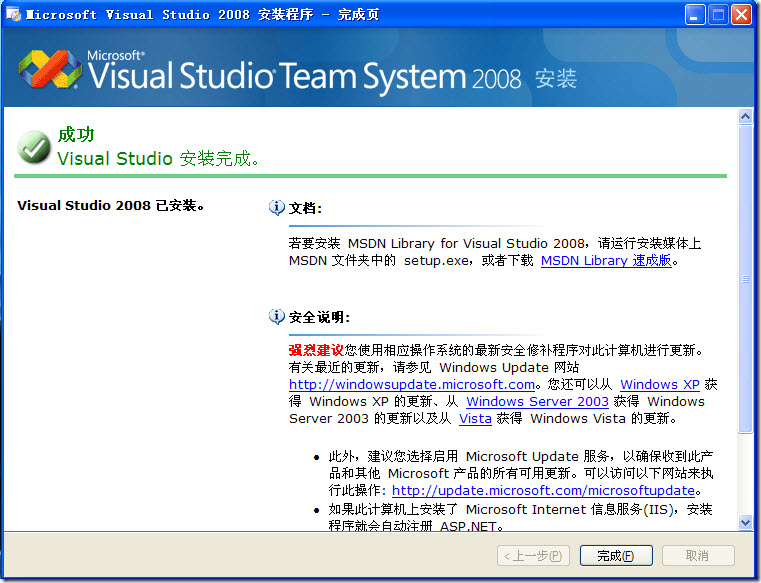Image resolution: width=761 pixels, height=583 pixels.
Task: Click the 文档: section heading
Action: (x=305, y=208)
